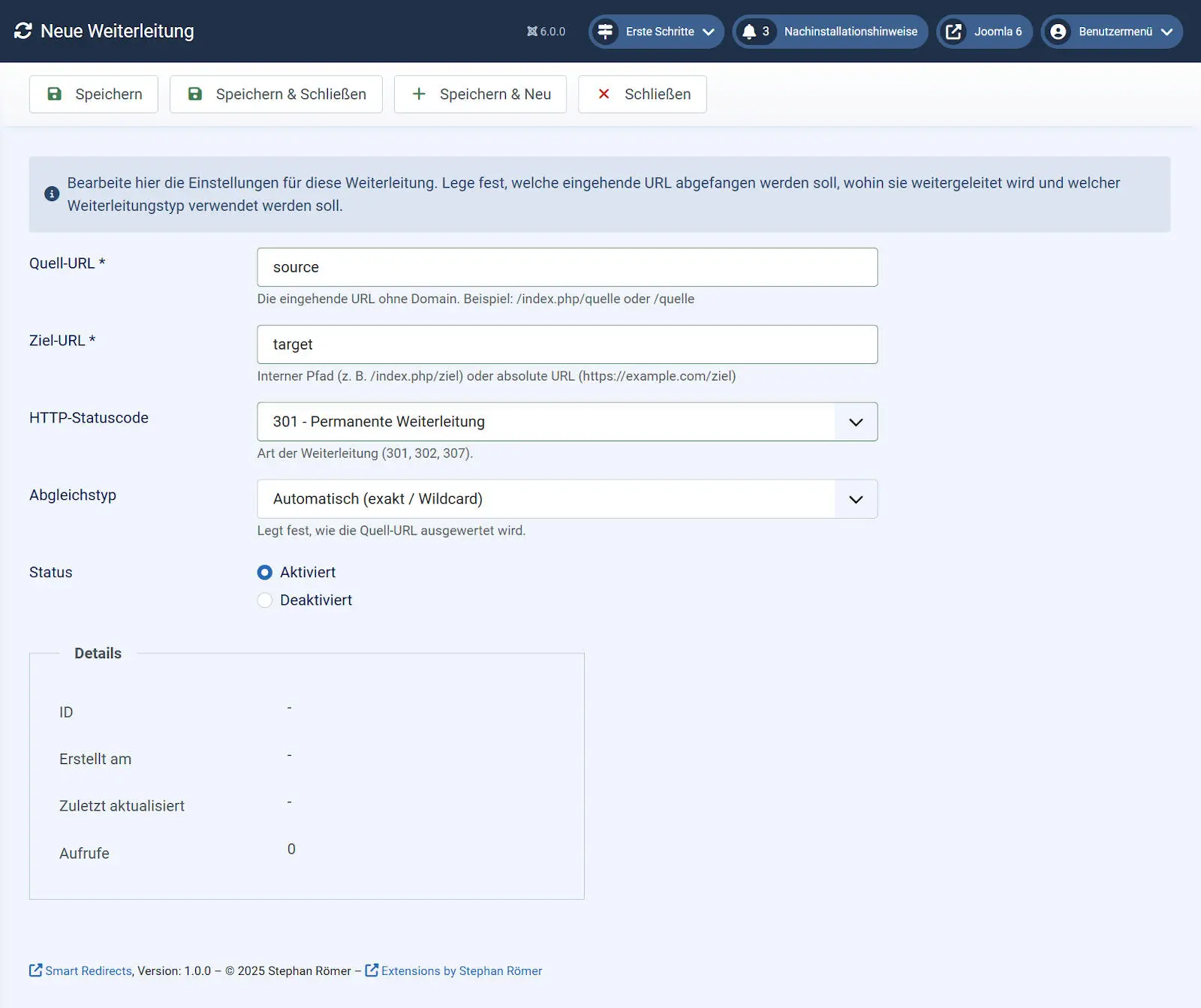Click the user avatar icon in Benutzermenü
This screenshot has width=1201, height=1008.
(x=1058, y=32)
